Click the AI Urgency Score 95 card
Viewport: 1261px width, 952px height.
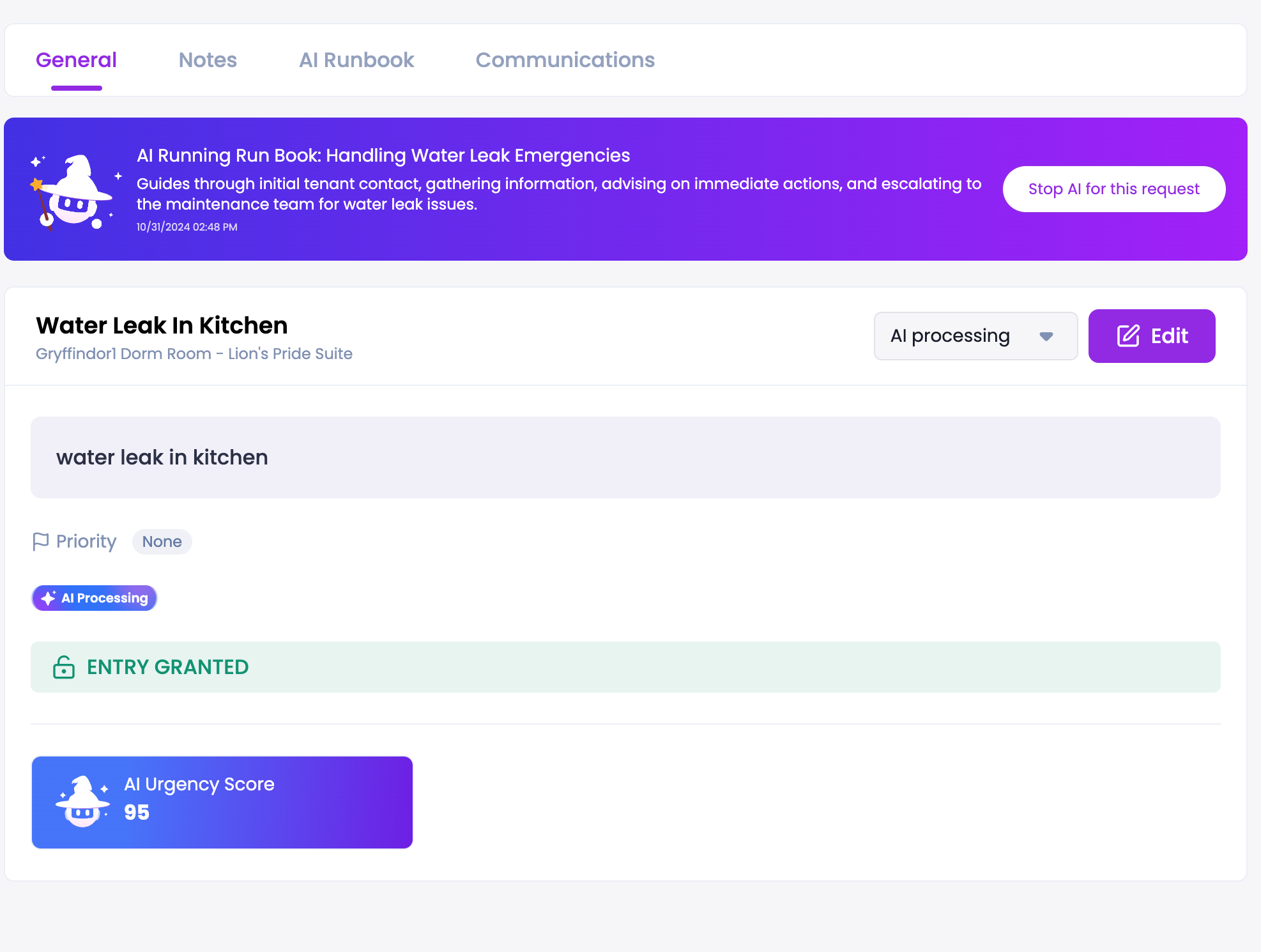tap(222, 802)
